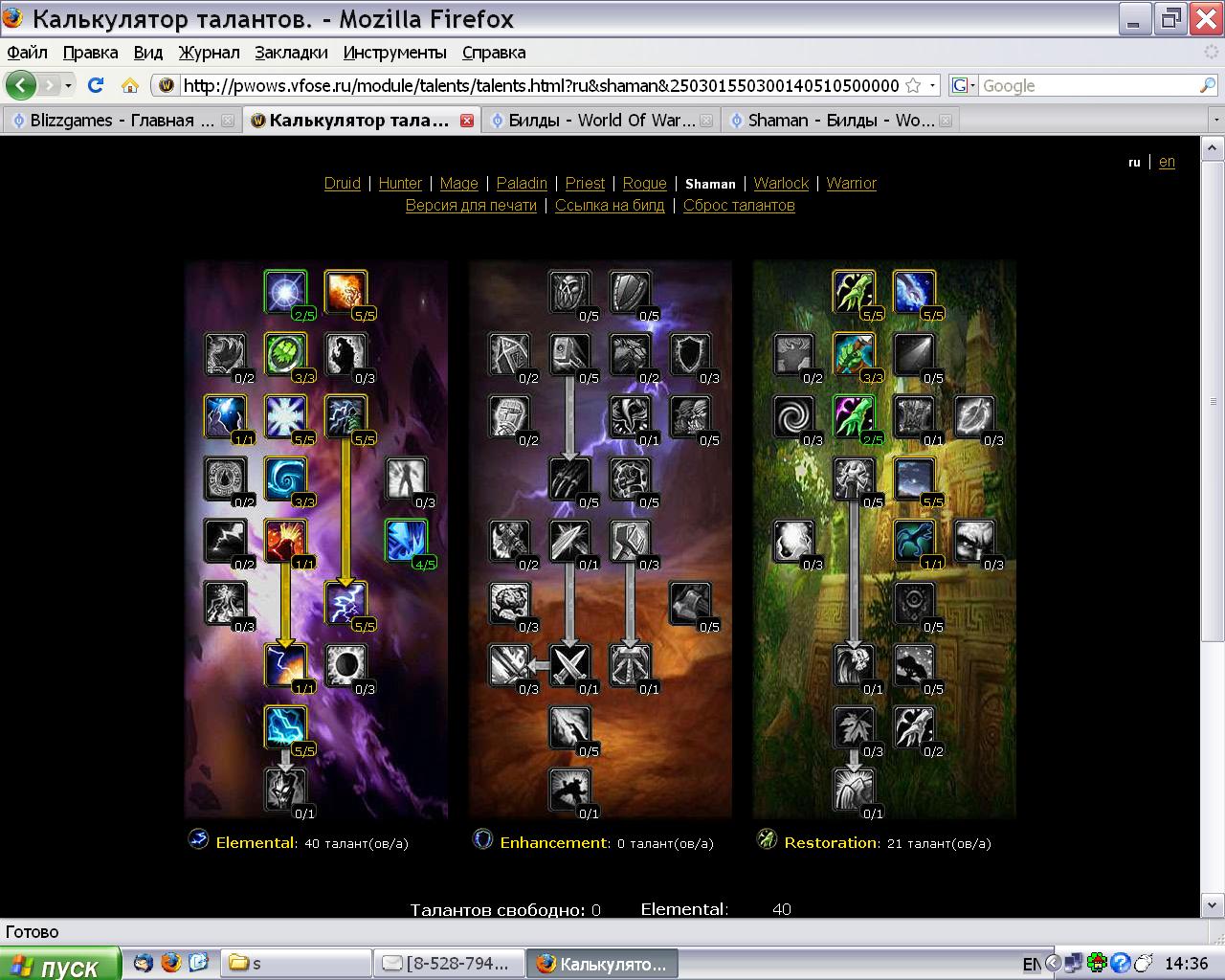Open the Hunter class link

400,183
